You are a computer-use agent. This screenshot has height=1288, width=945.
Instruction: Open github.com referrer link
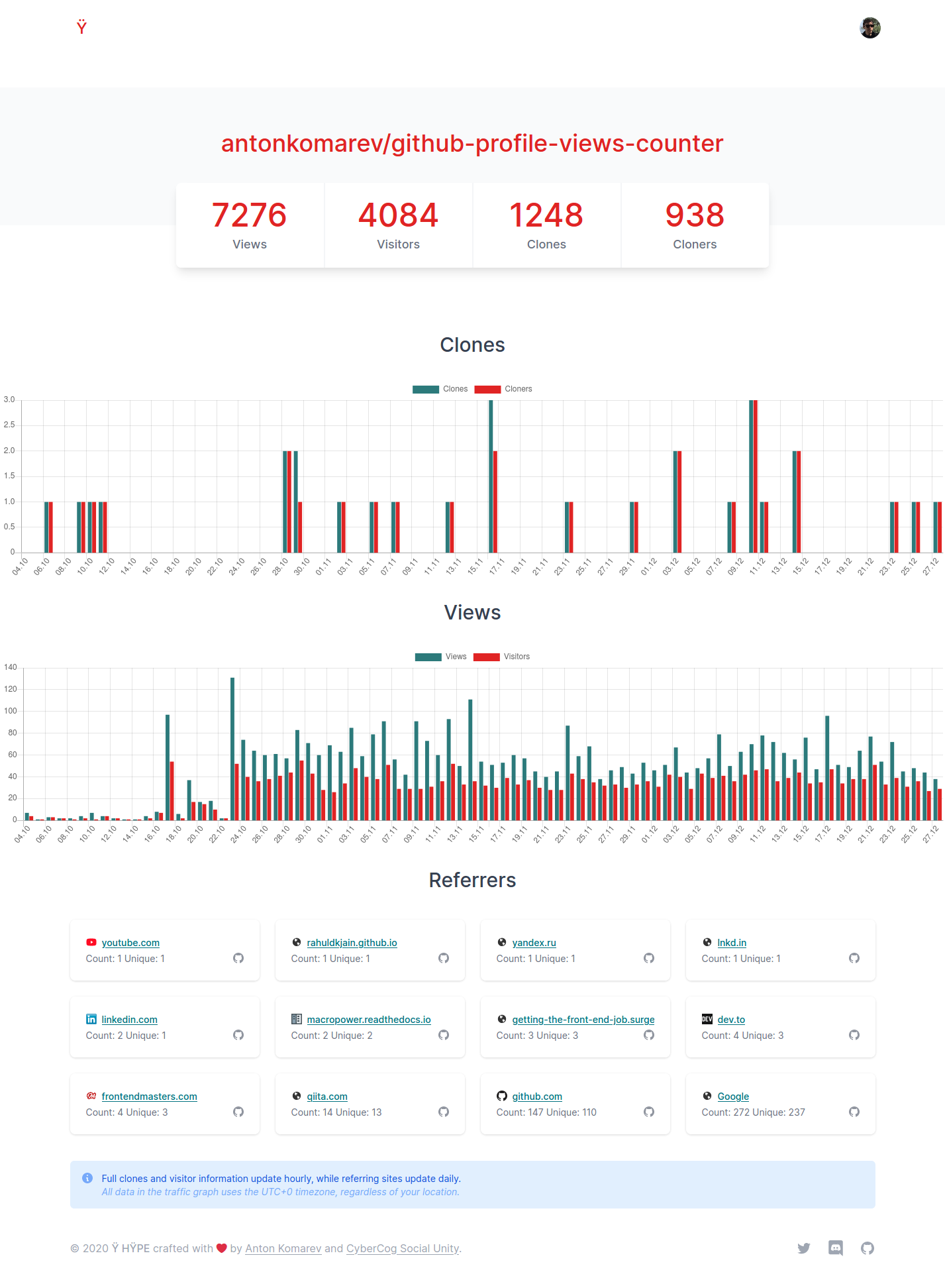tap(537, 1097)
